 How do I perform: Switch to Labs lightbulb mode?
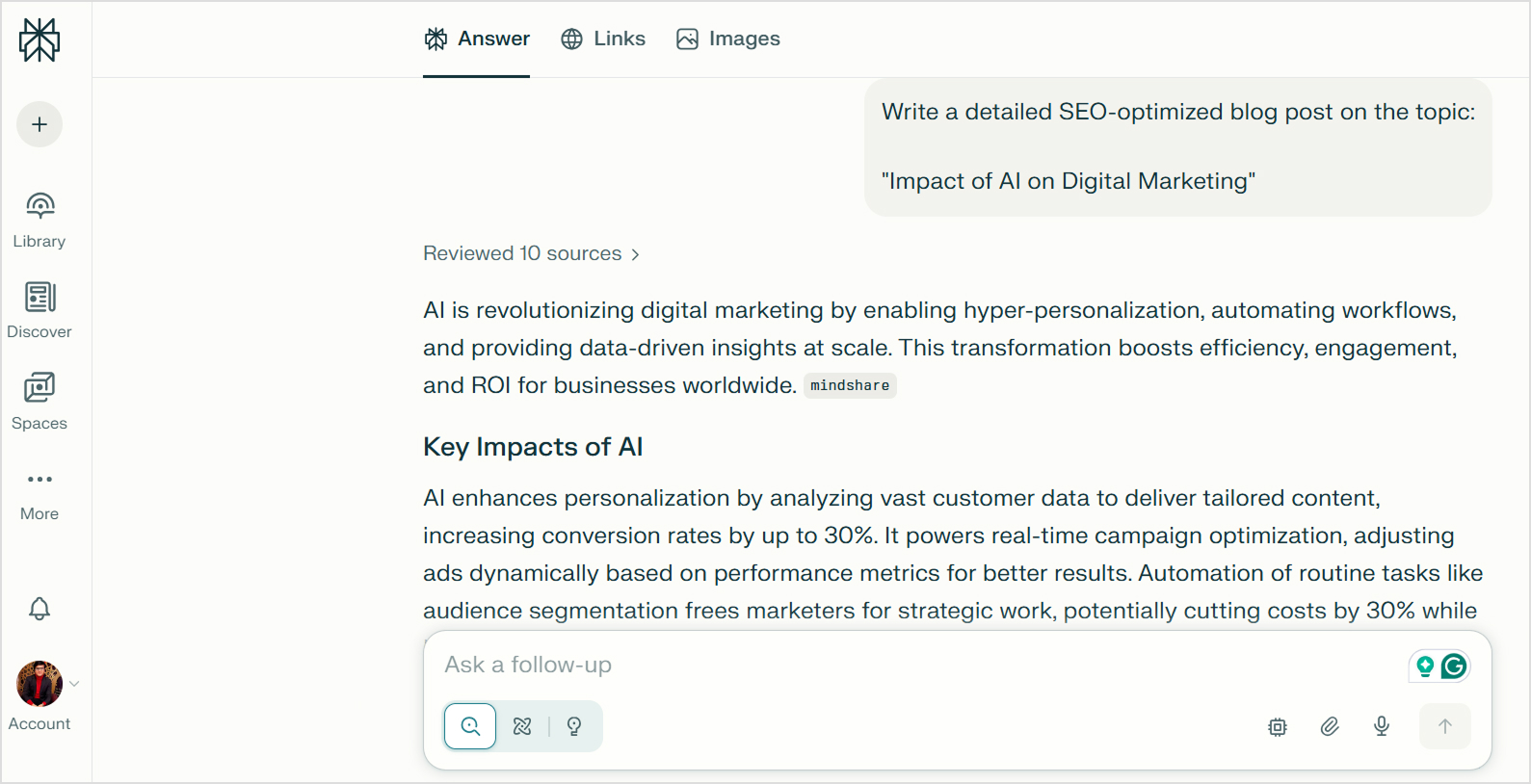pyautogui.click(x=574, y=726)
